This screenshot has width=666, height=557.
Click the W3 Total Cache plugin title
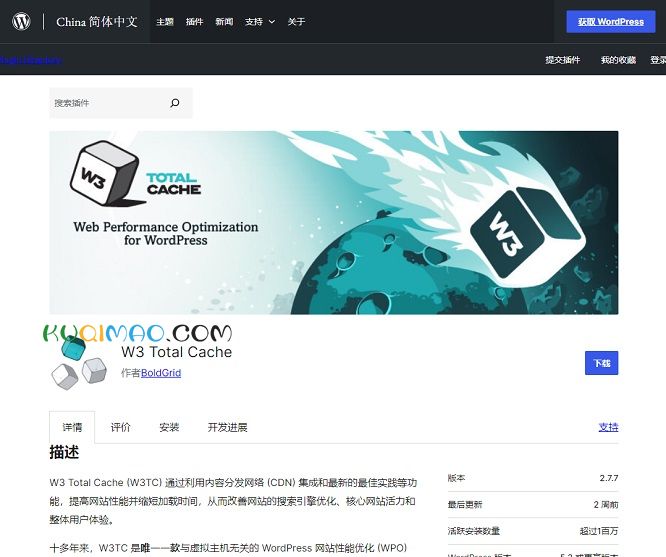177,352
